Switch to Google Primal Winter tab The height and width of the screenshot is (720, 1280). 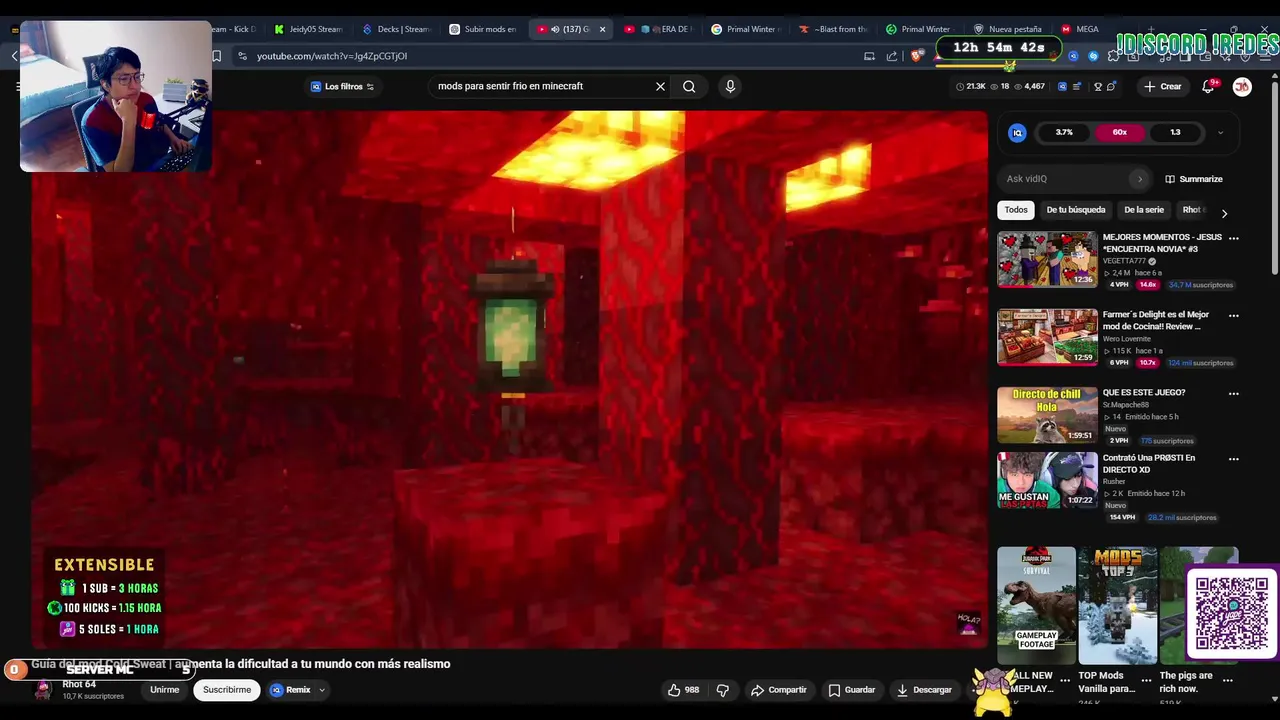coord(745,29)
